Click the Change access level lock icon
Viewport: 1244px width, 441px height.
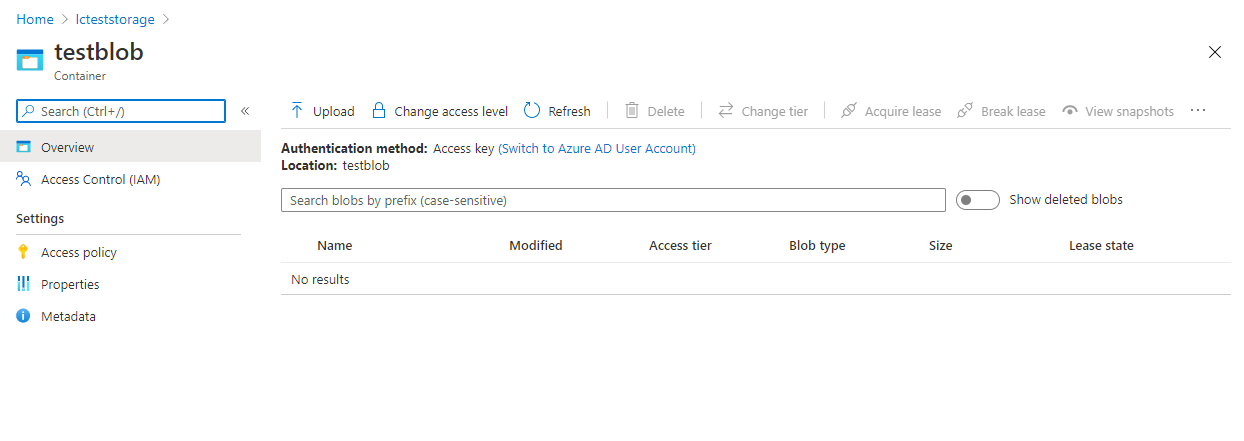[x=379, y=111]
